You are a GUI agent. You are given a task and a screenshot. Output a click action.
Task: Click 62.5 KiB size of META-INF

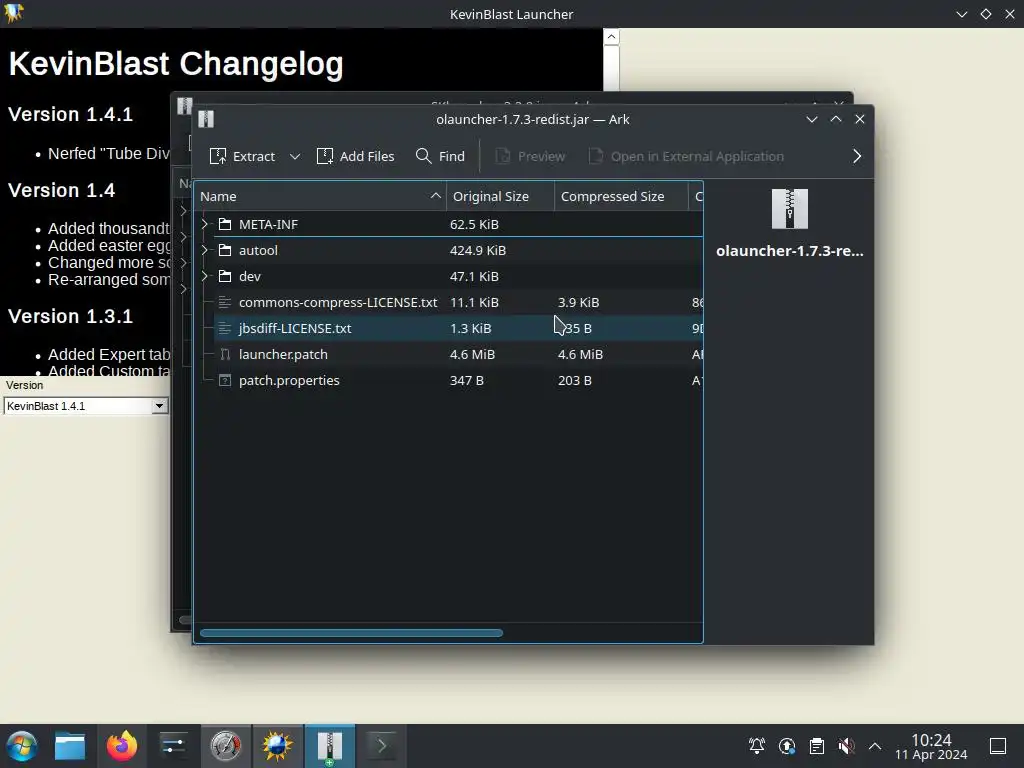coord(474,224)
